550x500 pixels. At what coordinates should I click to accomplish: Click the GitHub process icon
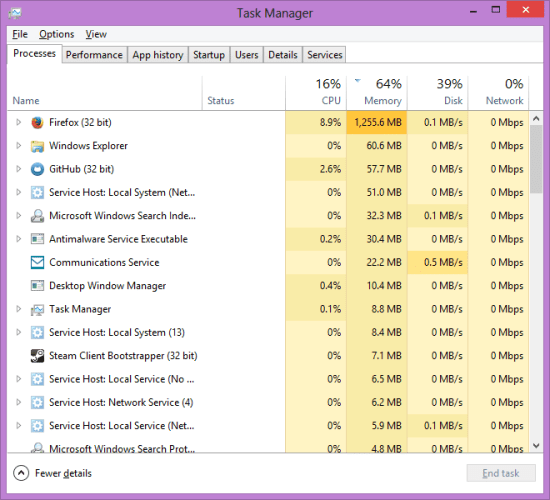pyautogui.click(x=37, y=169)
